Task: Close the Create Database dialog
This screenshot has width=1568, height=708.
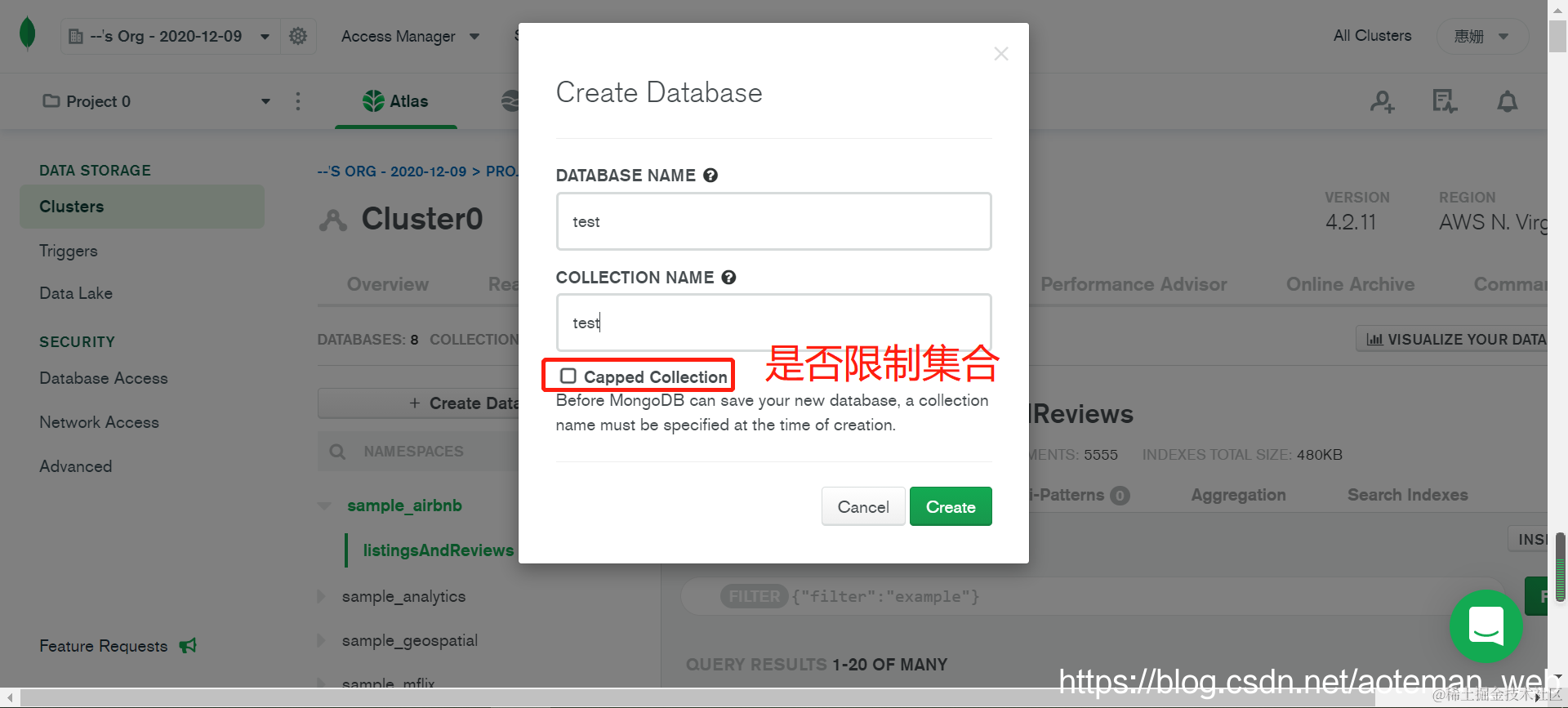Action: [1001, 54]
